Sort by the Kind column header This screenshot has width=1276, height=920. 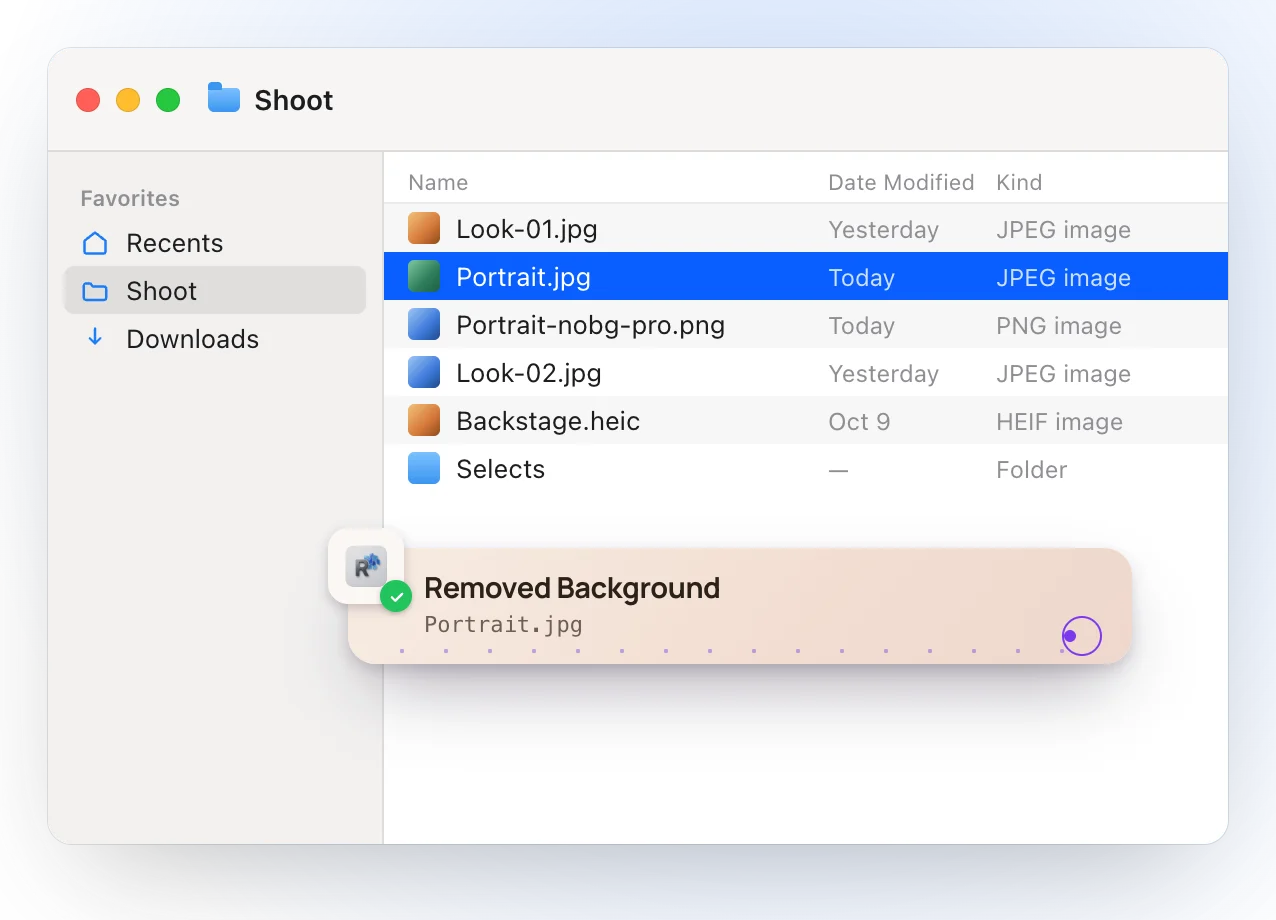point(1019,182)
